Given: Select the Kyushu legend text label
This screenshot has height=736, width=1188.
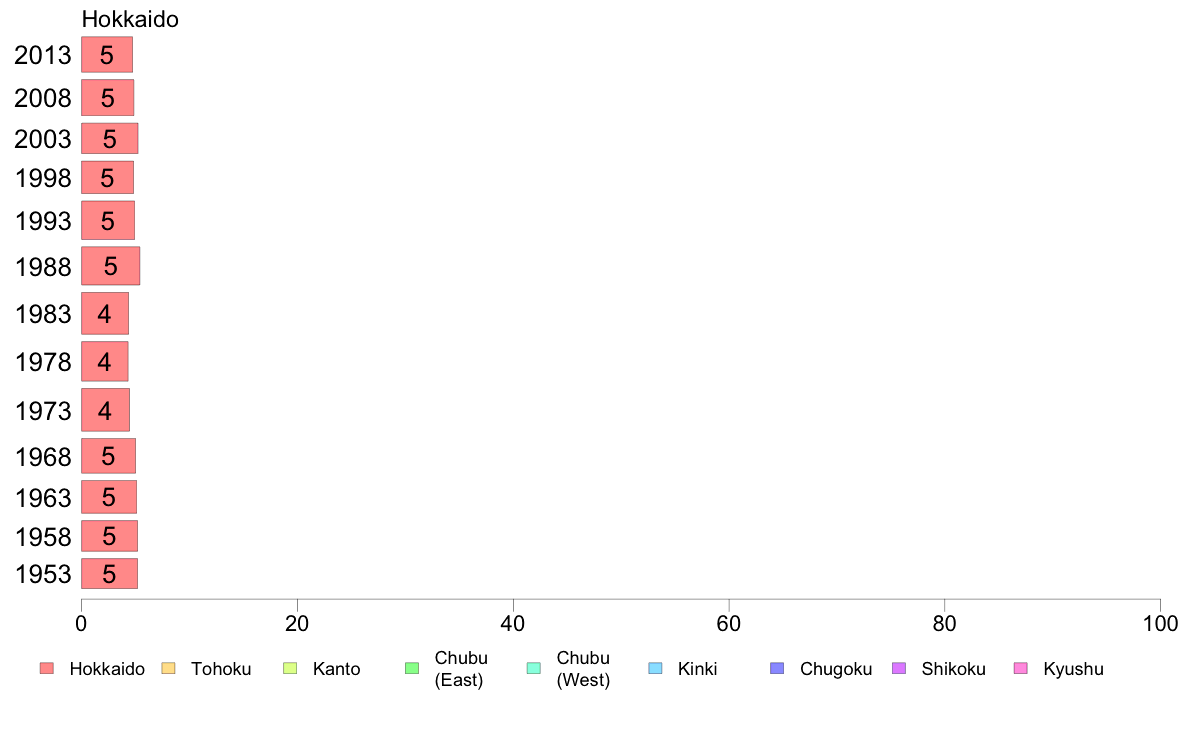Looking at the screenshot, I should coord(1073,669).
